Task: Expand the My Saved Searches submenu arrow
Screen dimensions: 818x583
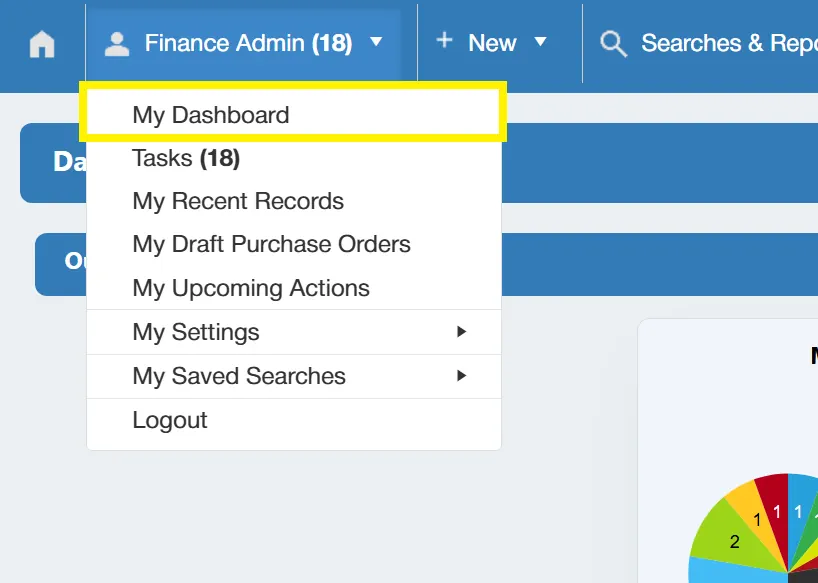Action: coord(461,375)
